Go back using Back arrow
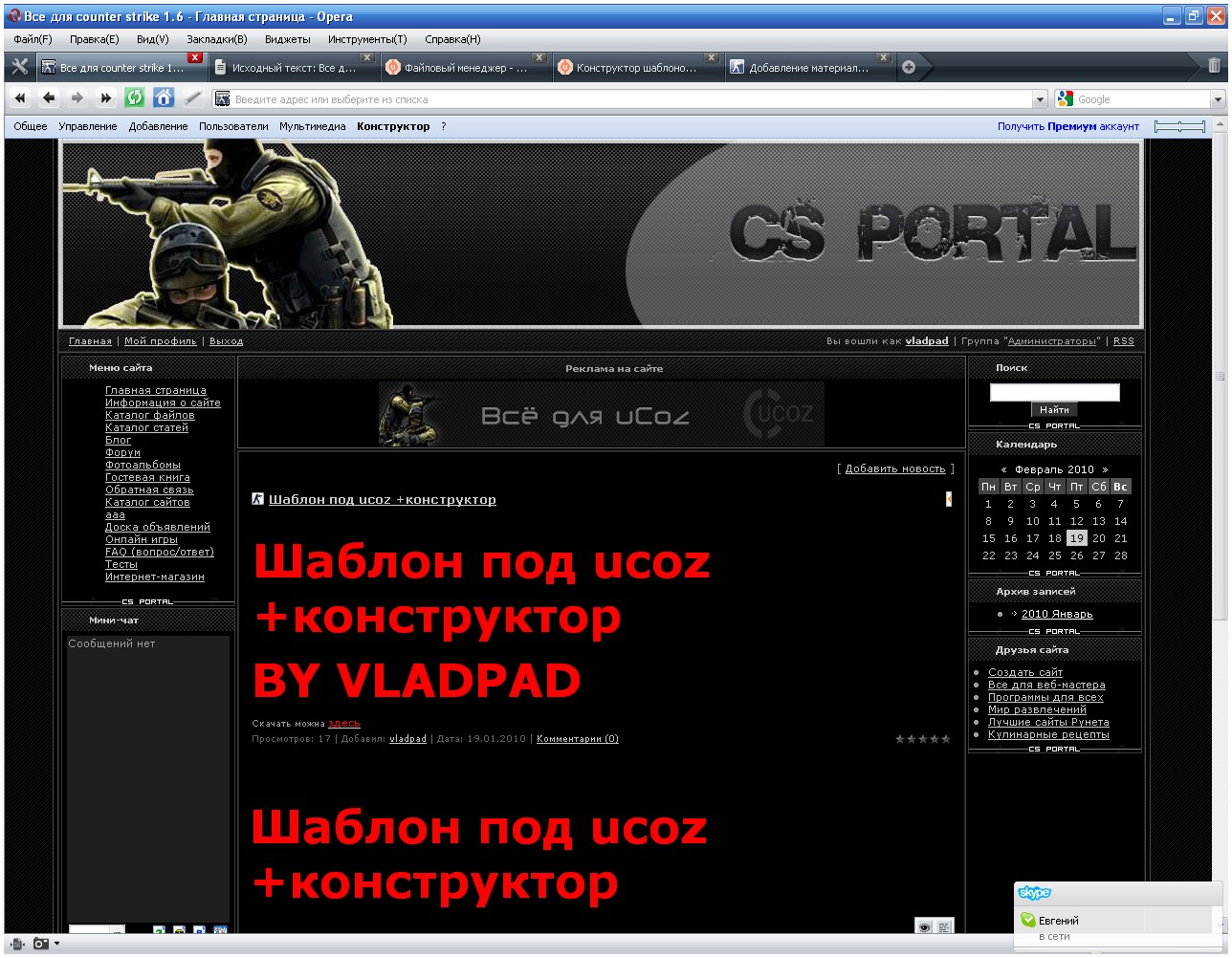This screenshot has width=1232, height=958. [49, 98]
